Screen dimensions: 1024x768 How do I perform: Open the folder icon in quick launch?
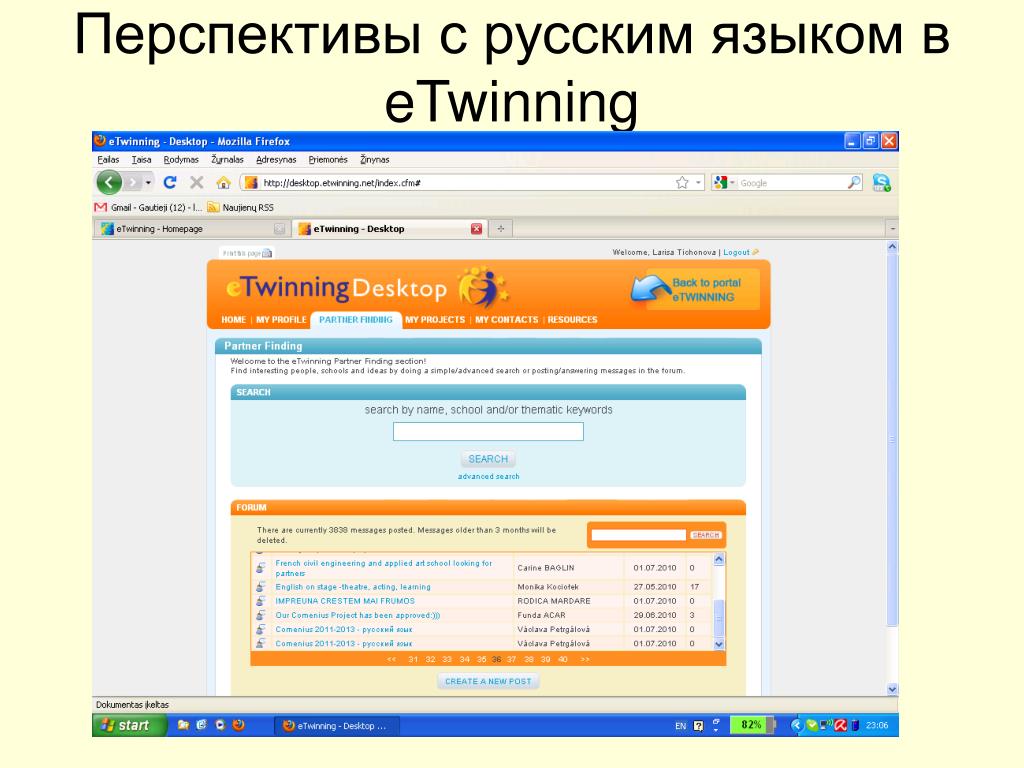coord(184,725)
